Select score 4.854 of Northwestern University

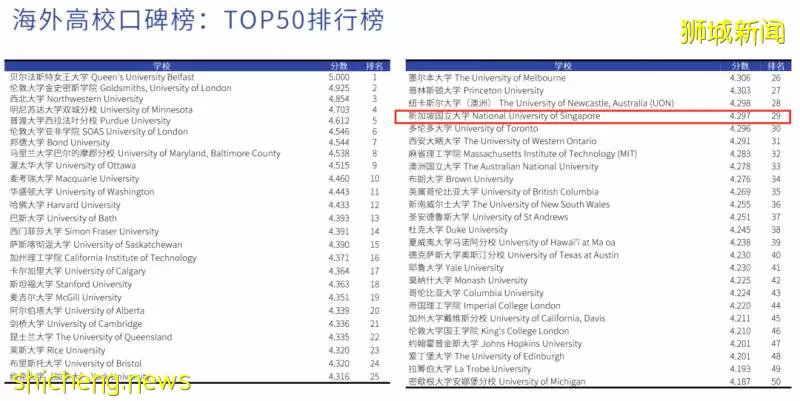[x=339, y=99]
